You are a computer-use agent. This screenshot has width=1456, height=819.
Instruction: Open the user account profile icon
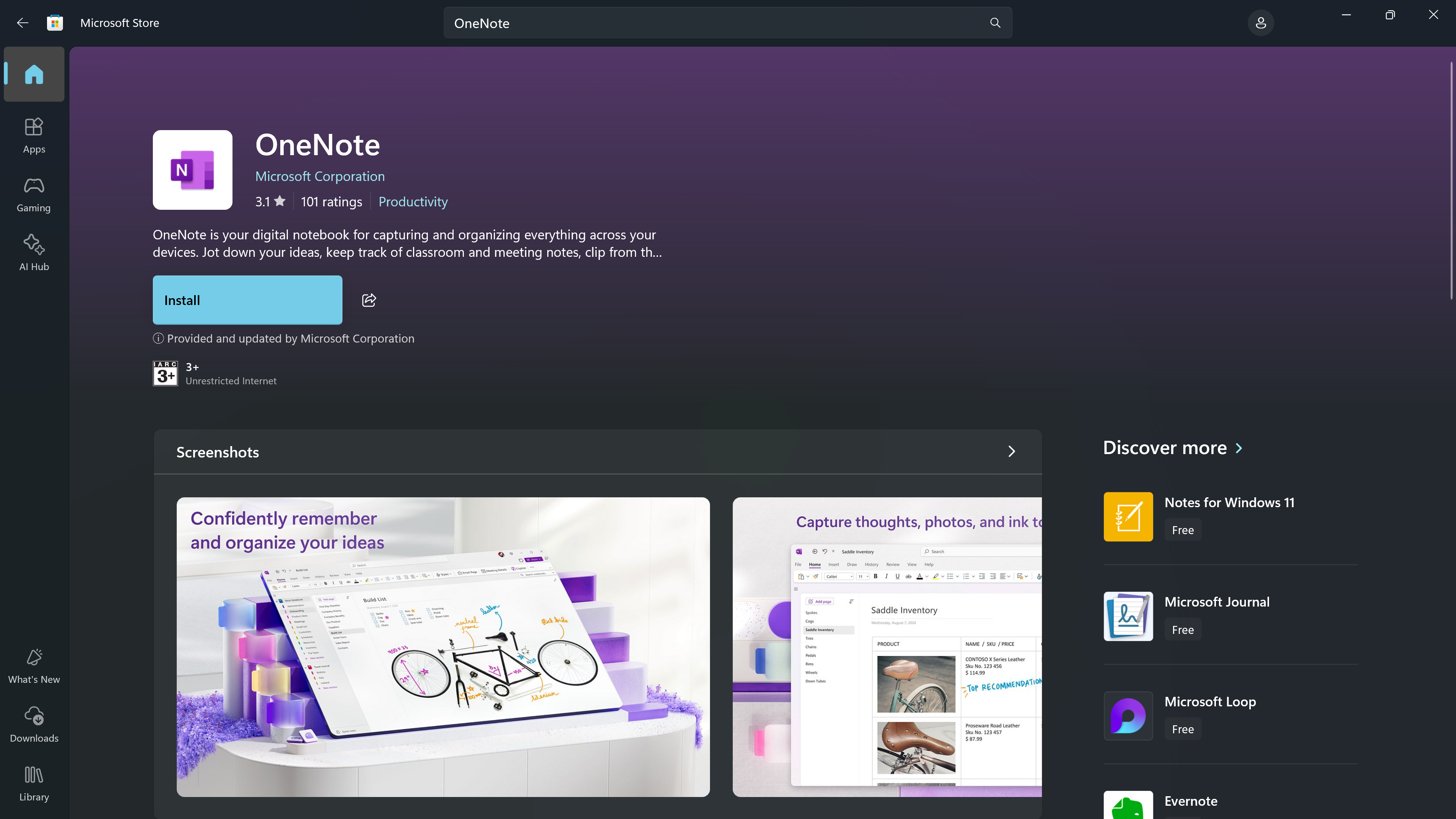click(1260, 23)
